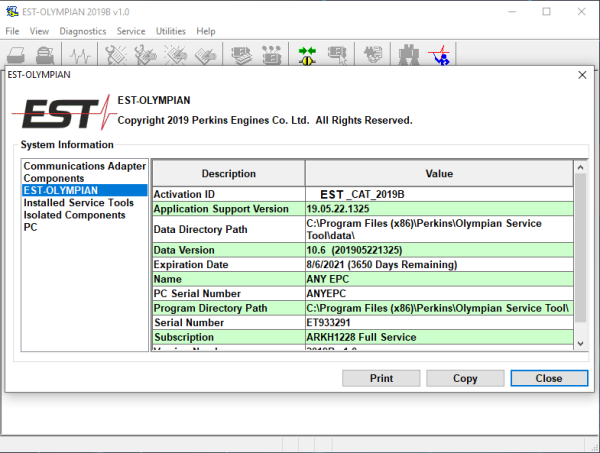Open the Diagnostics menu
This screenshot has height=453, width=600.
pos(83,31)
